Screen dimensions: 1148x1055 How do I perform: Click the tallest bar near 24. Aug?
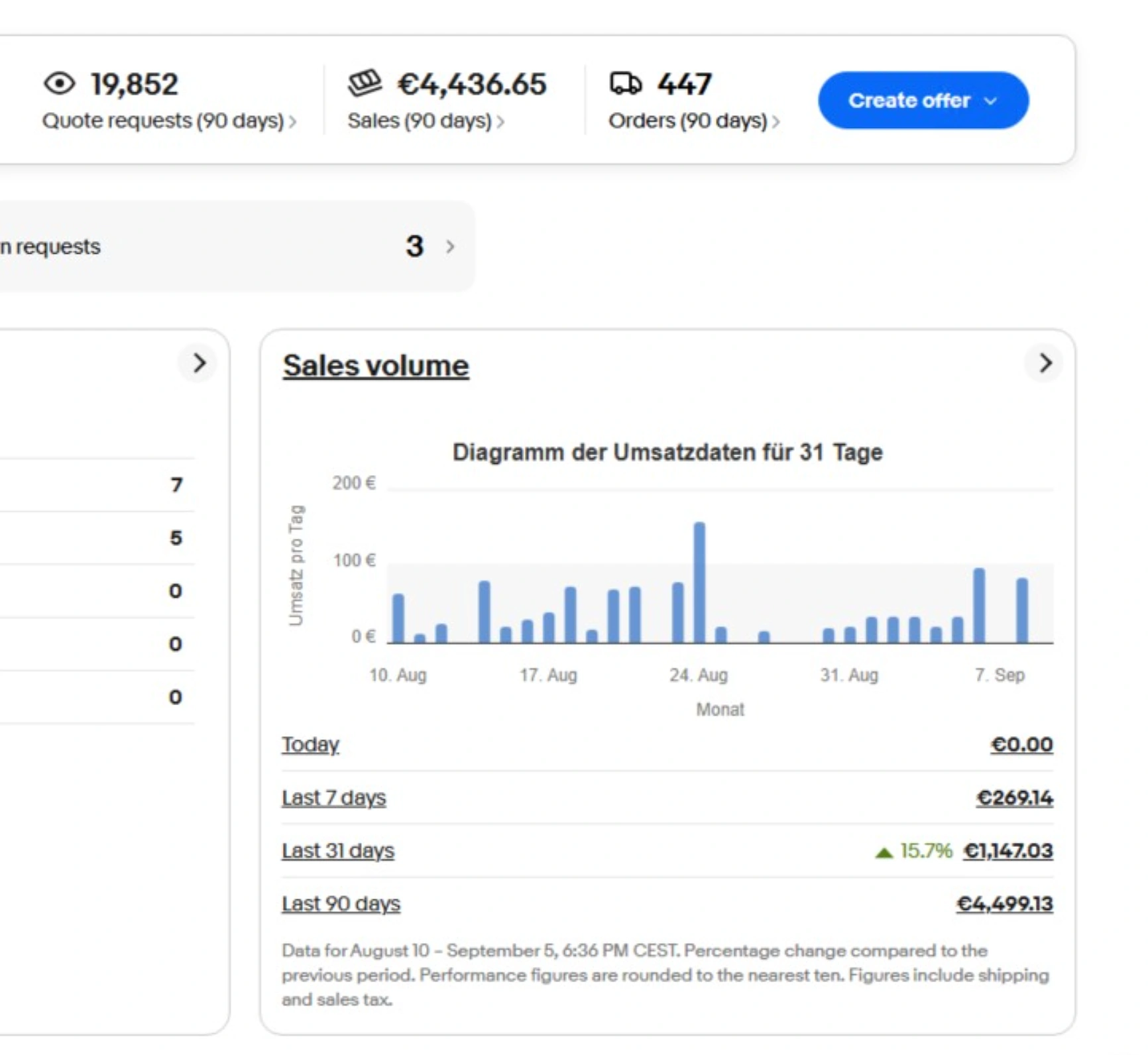(699, 583)
